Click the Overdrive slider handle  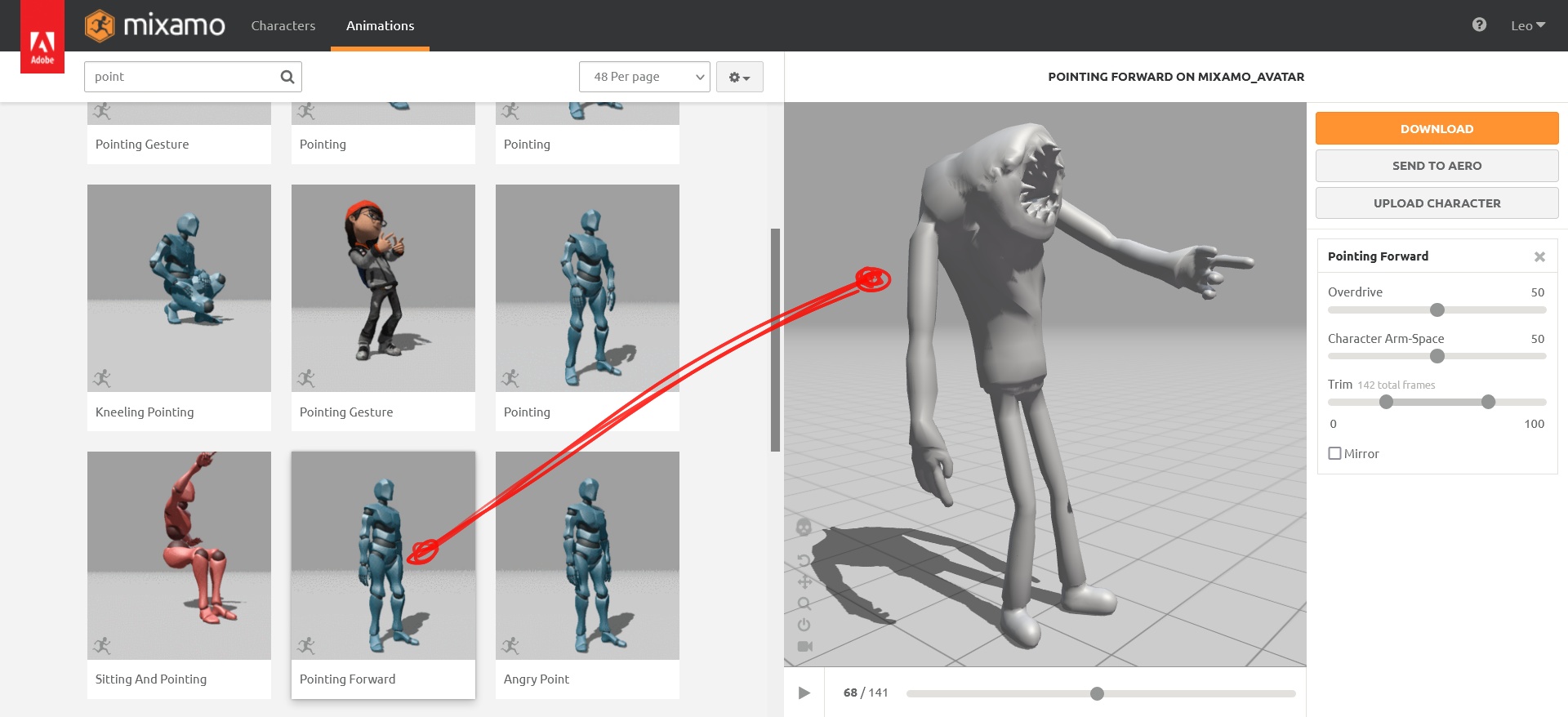[1437, 310]
